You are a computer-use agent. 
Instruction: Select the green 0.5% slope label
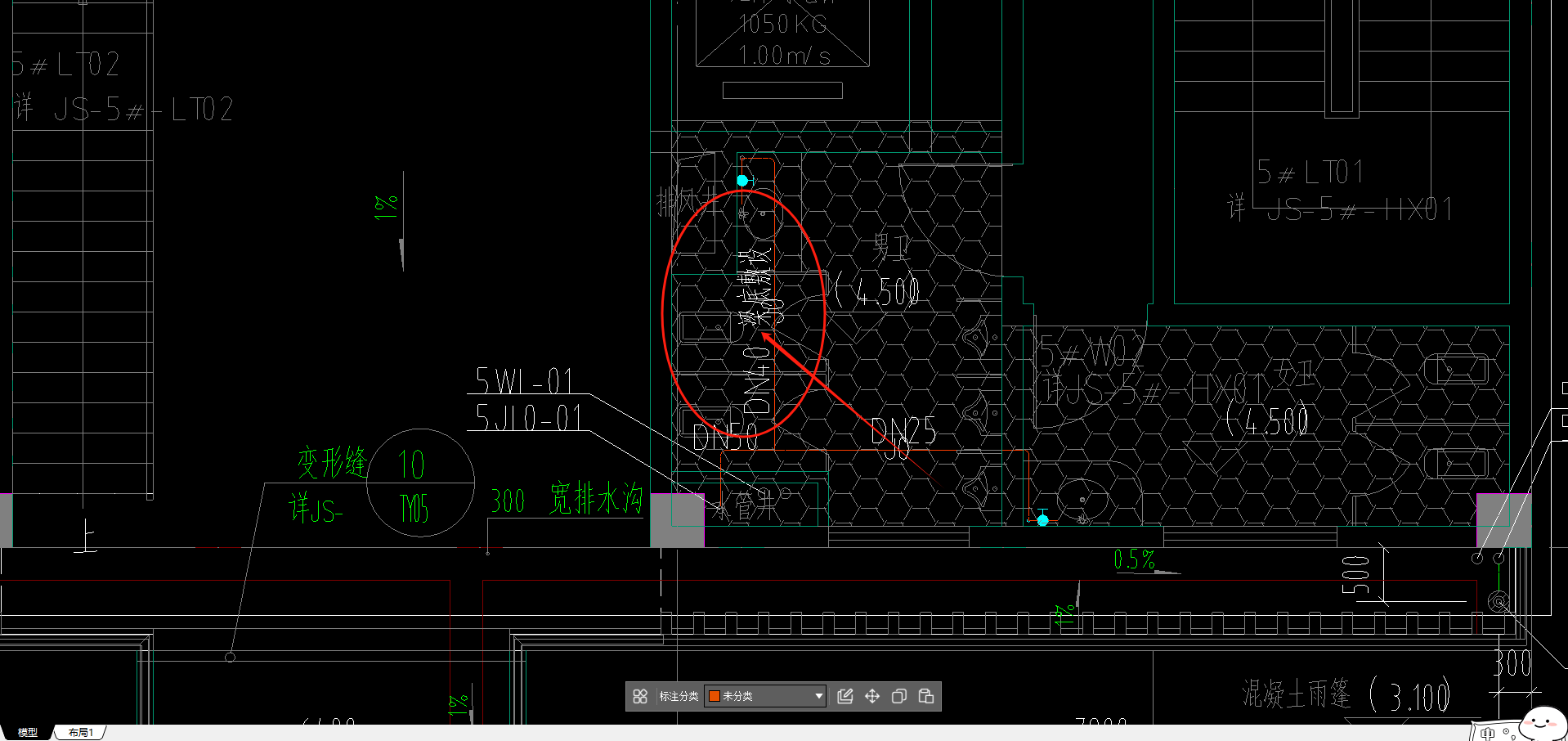pyautogui.click(x=1134, y=559)
